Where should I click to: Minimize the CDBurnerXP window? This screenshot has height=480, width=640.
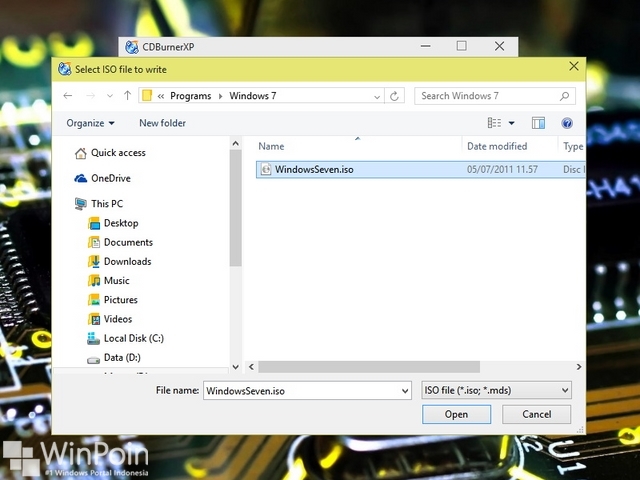tap(426, 46)
